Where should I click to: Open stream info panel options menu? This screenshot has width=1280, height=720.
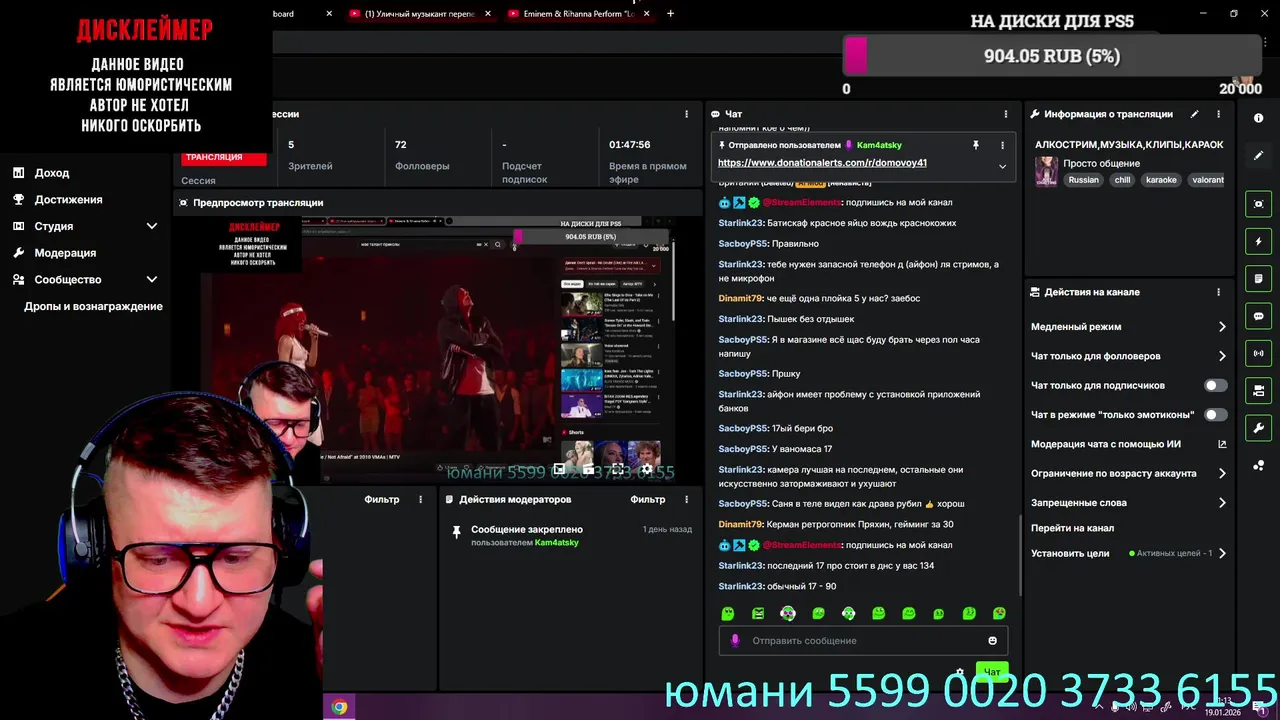[1218, 114]
